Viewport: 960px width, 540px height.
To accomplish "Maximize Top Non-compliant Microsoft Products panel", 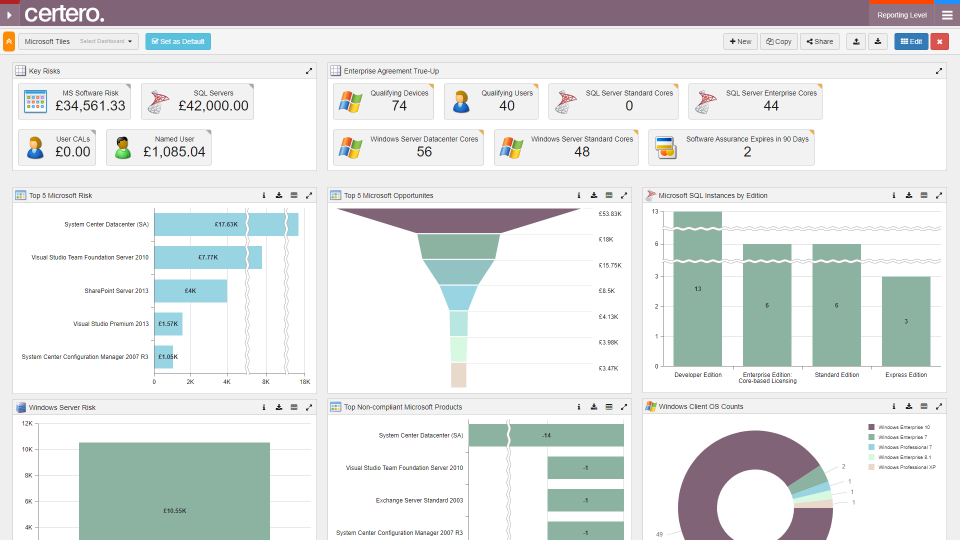I will (624, 407).
